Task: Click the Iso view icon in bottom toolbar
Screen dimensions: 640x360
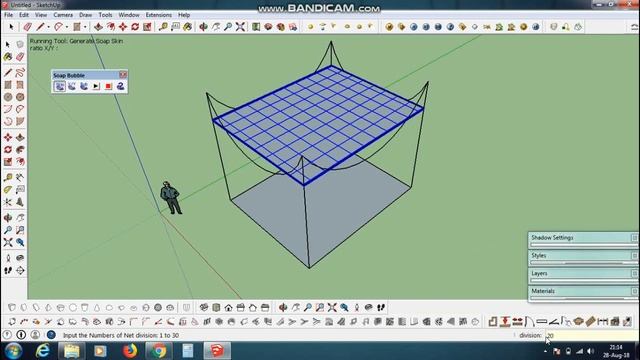Action: pyautogui.click(x=204, y=307)
